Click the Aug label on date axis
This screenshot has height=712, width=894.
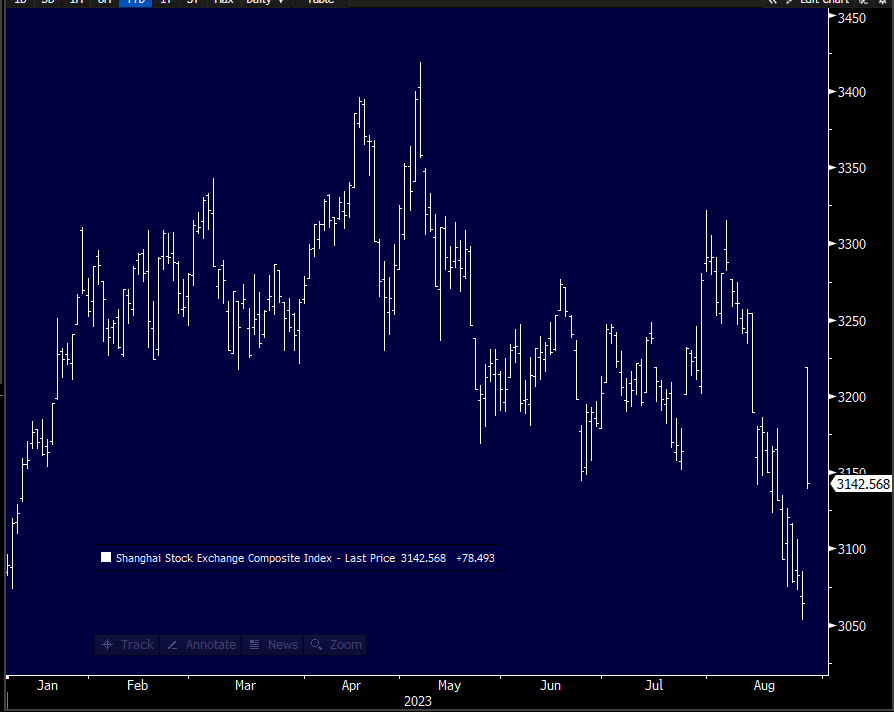764,685
